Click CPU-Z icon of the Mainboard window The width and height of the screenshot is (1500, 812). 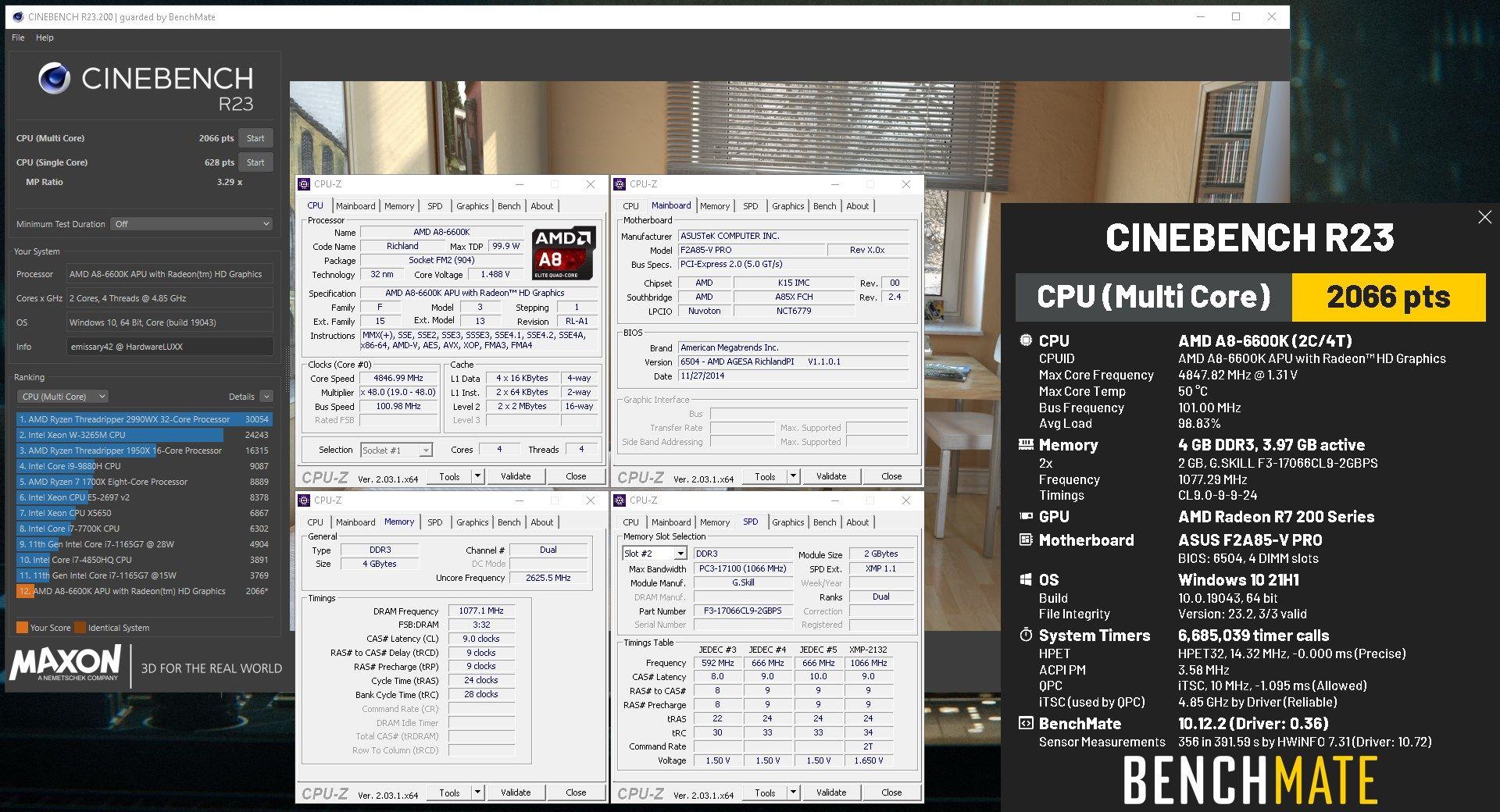(x=620, y=184)
